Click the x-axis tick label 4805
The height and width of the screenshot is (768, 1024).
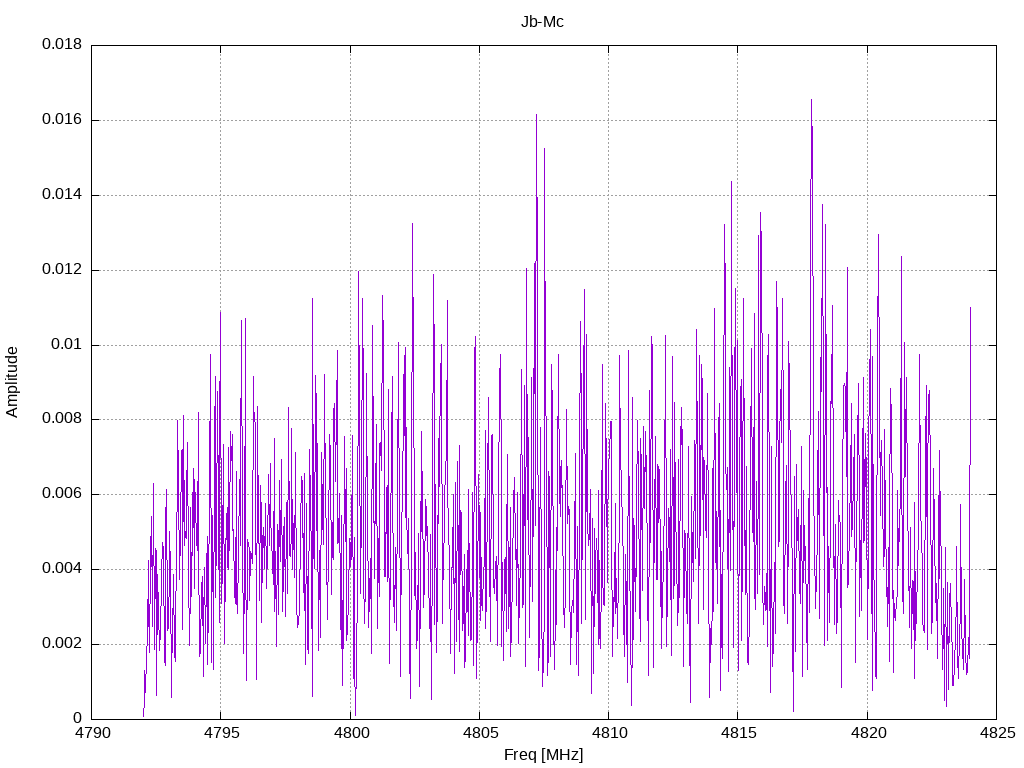point(479,733)
